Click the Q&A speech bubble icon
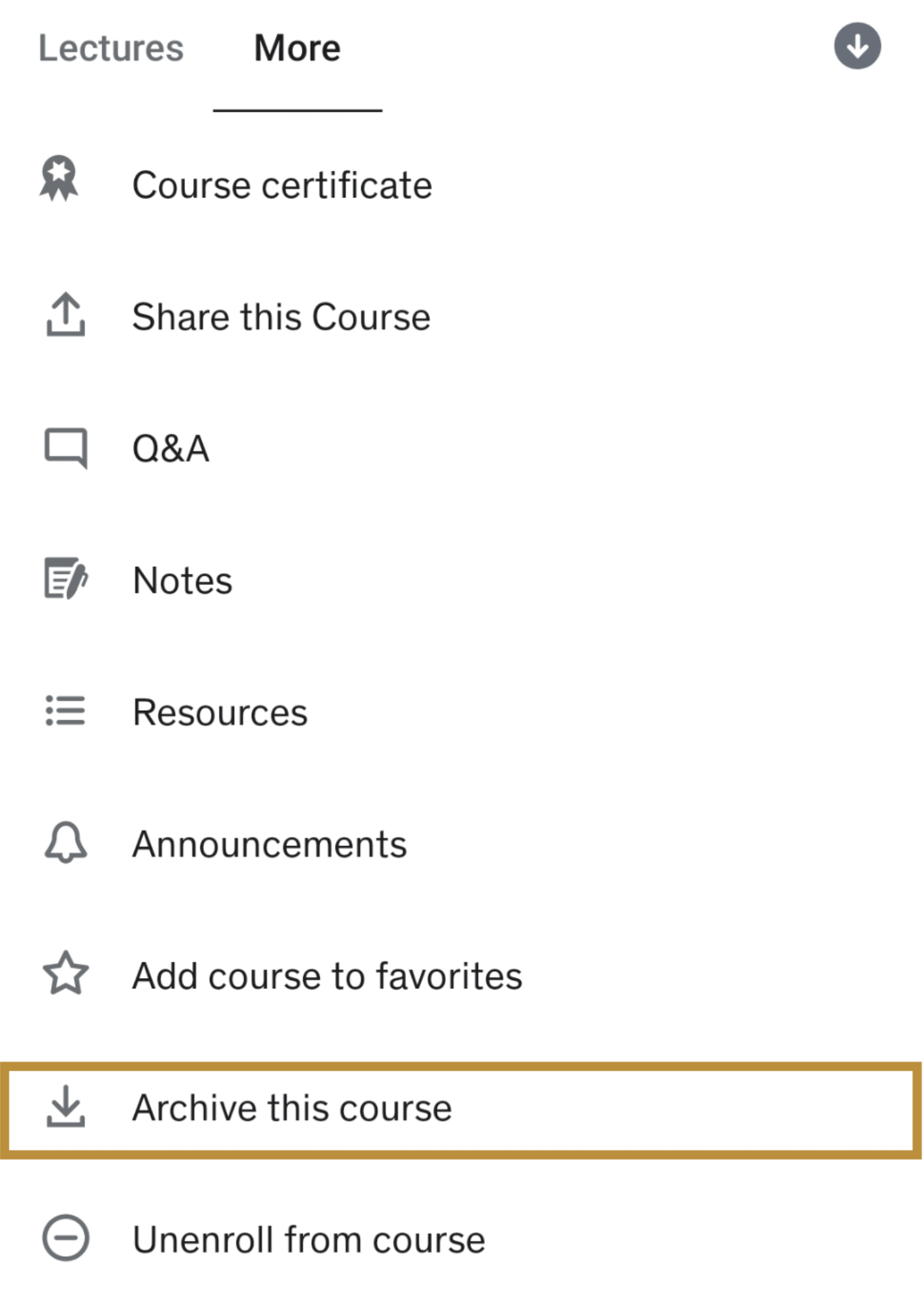The width and height of the screenshot is (924, 1294). pos(66,448)
